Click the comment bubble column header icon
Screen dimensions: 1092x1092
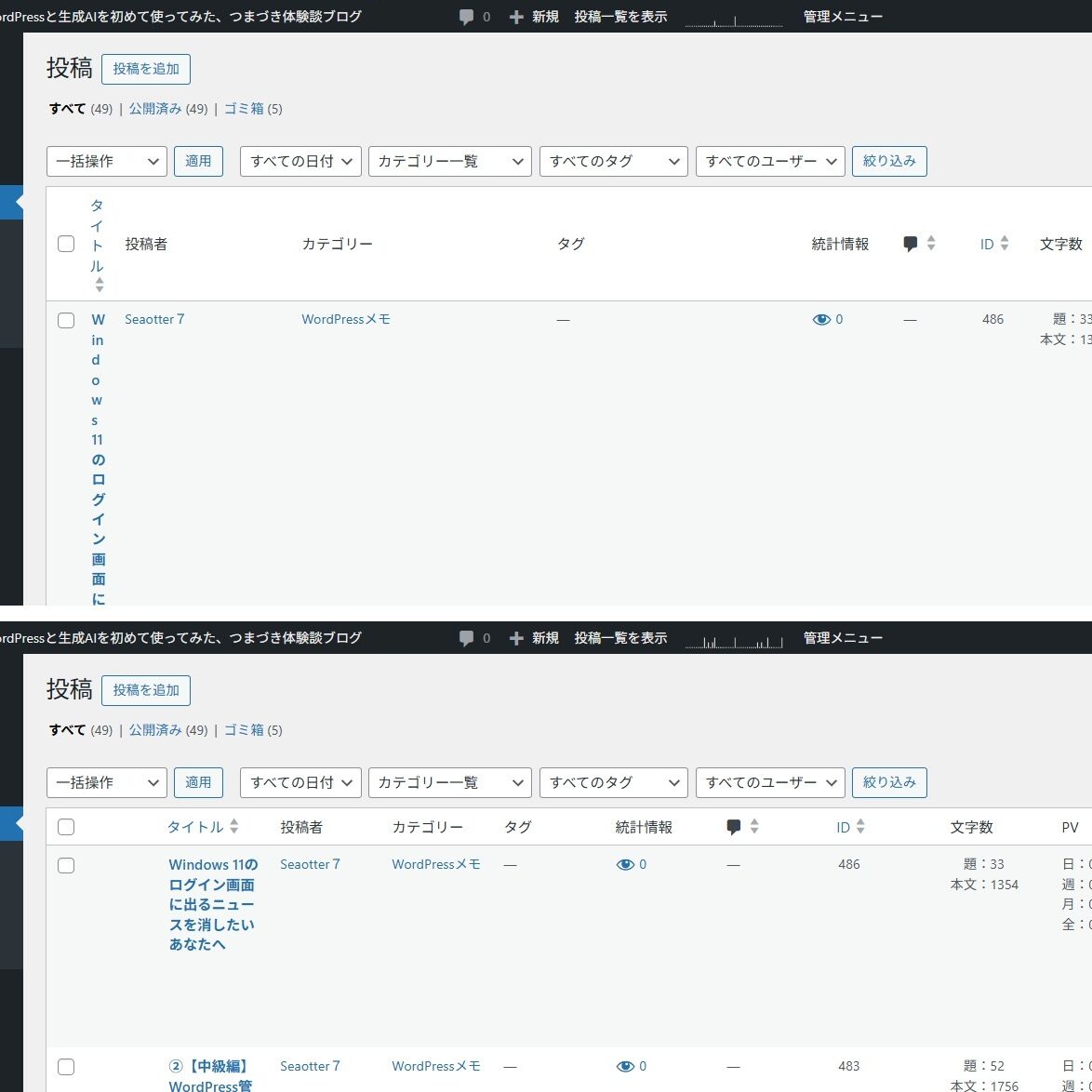pos(734,826)
